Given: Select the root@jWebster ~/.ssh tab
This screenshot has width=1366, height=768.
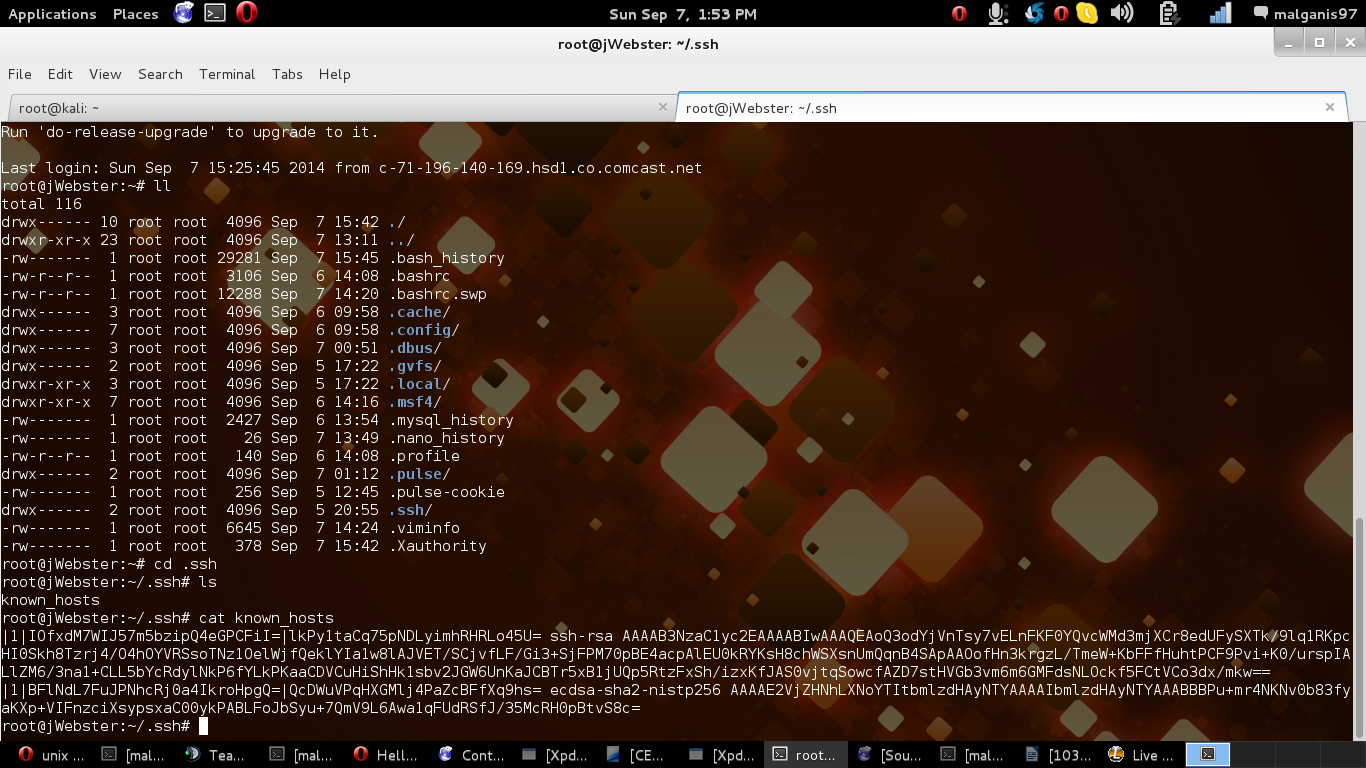Looking at the screenshot, I should coord(1012,108).
